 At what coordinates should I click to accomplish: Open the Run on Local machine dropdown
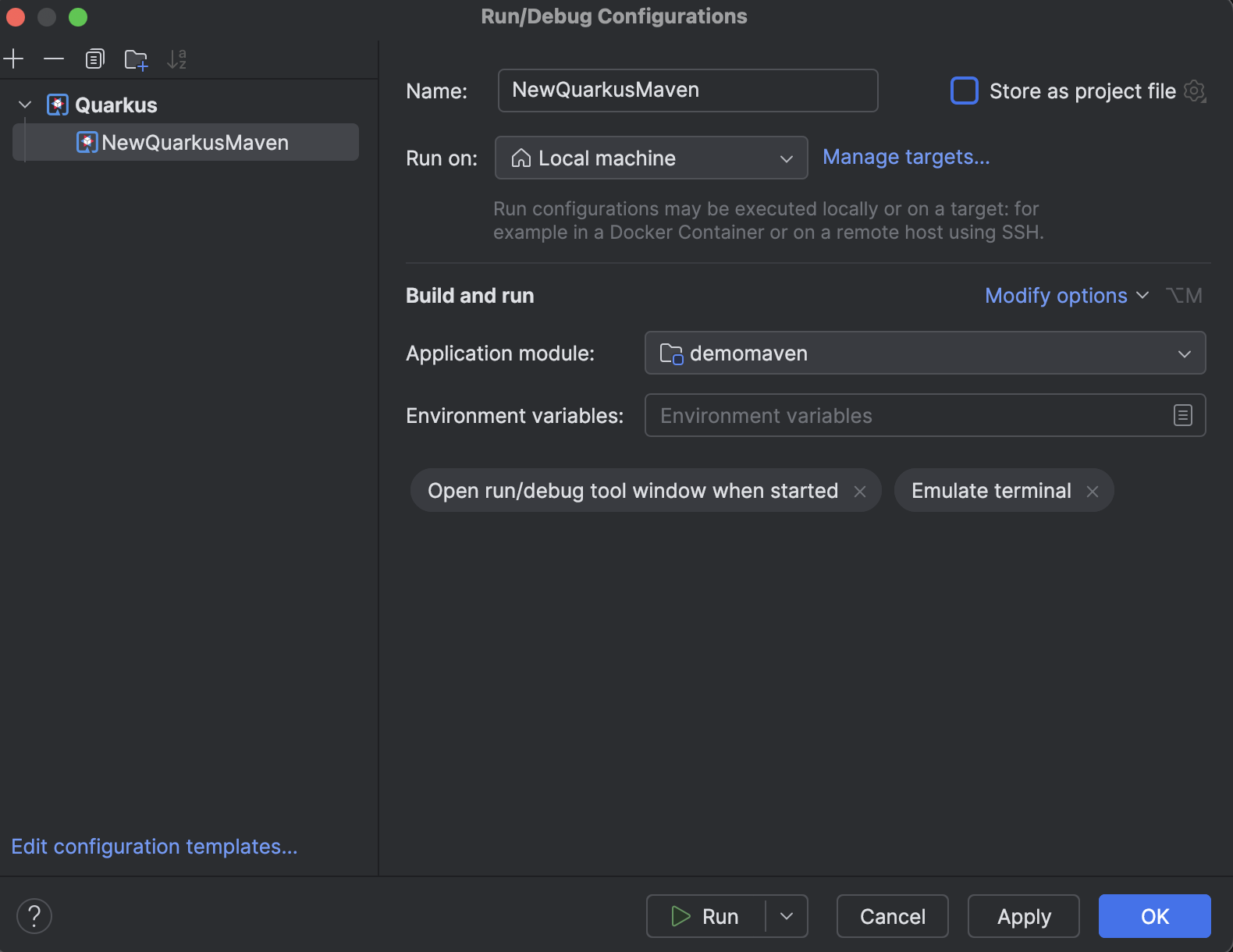tap(651, 158)
